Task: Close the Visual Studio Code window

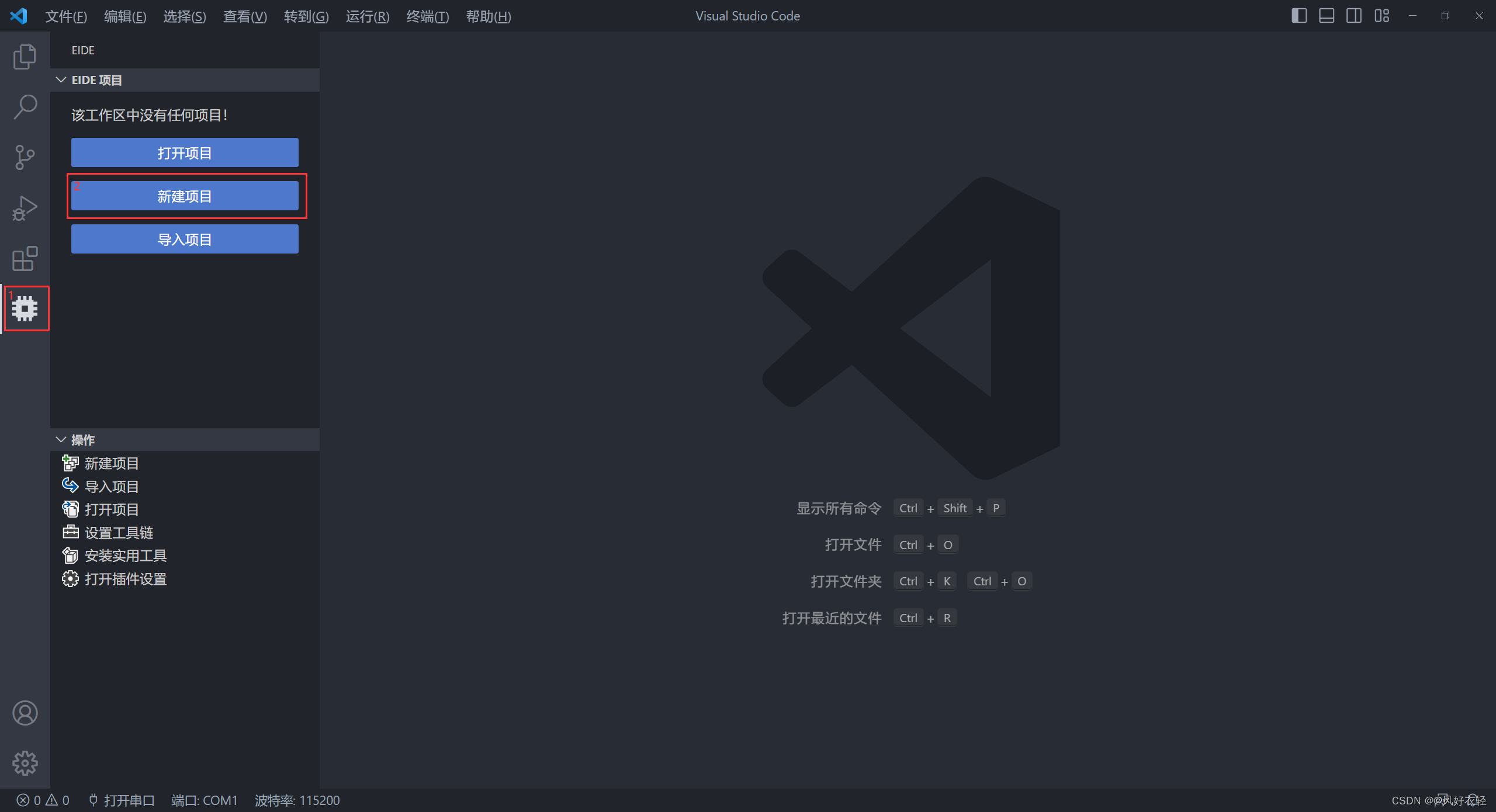Action: pos(1479,16)
